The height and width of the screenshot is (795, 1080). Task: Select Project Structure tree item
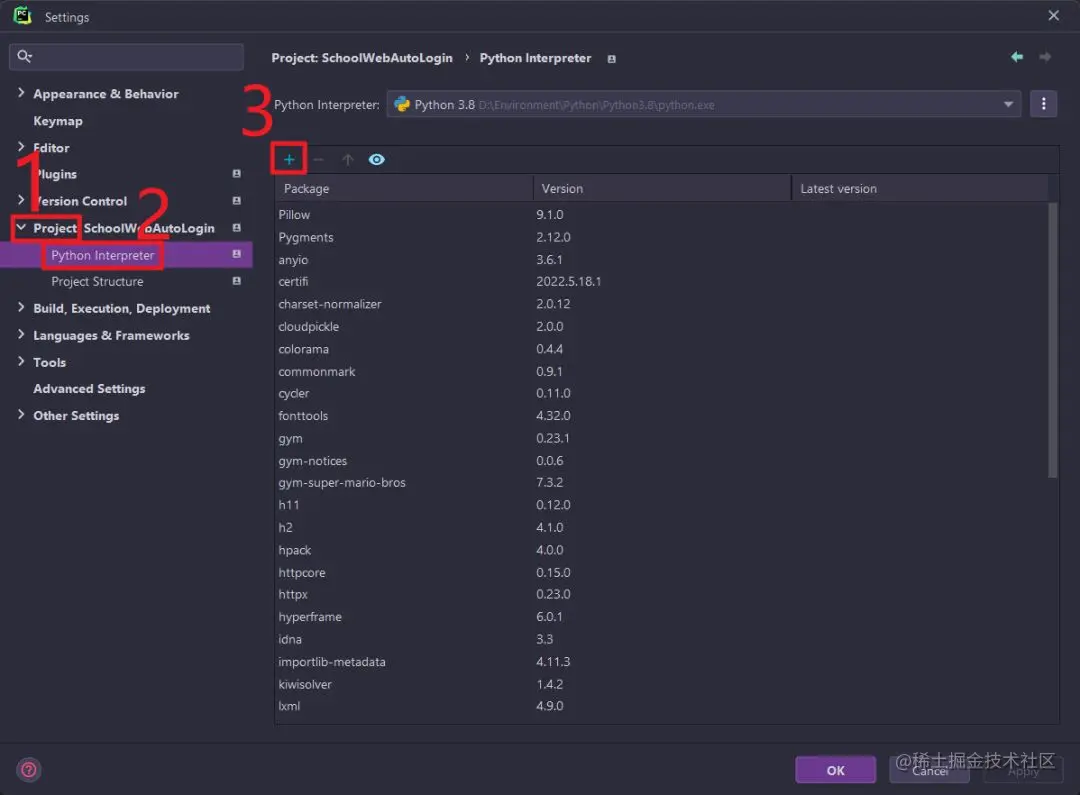click(x=97, y=282)
